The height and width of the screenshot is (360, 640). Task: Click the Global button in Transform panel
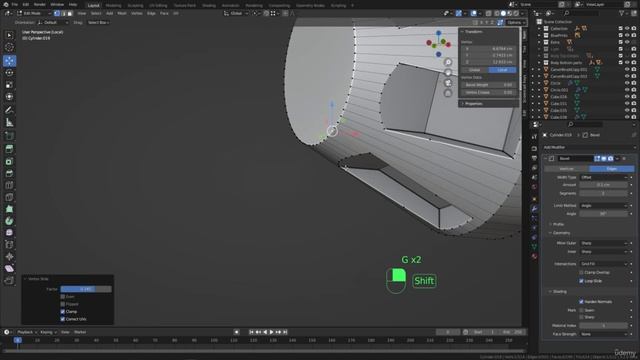click(x=475, y=70)
